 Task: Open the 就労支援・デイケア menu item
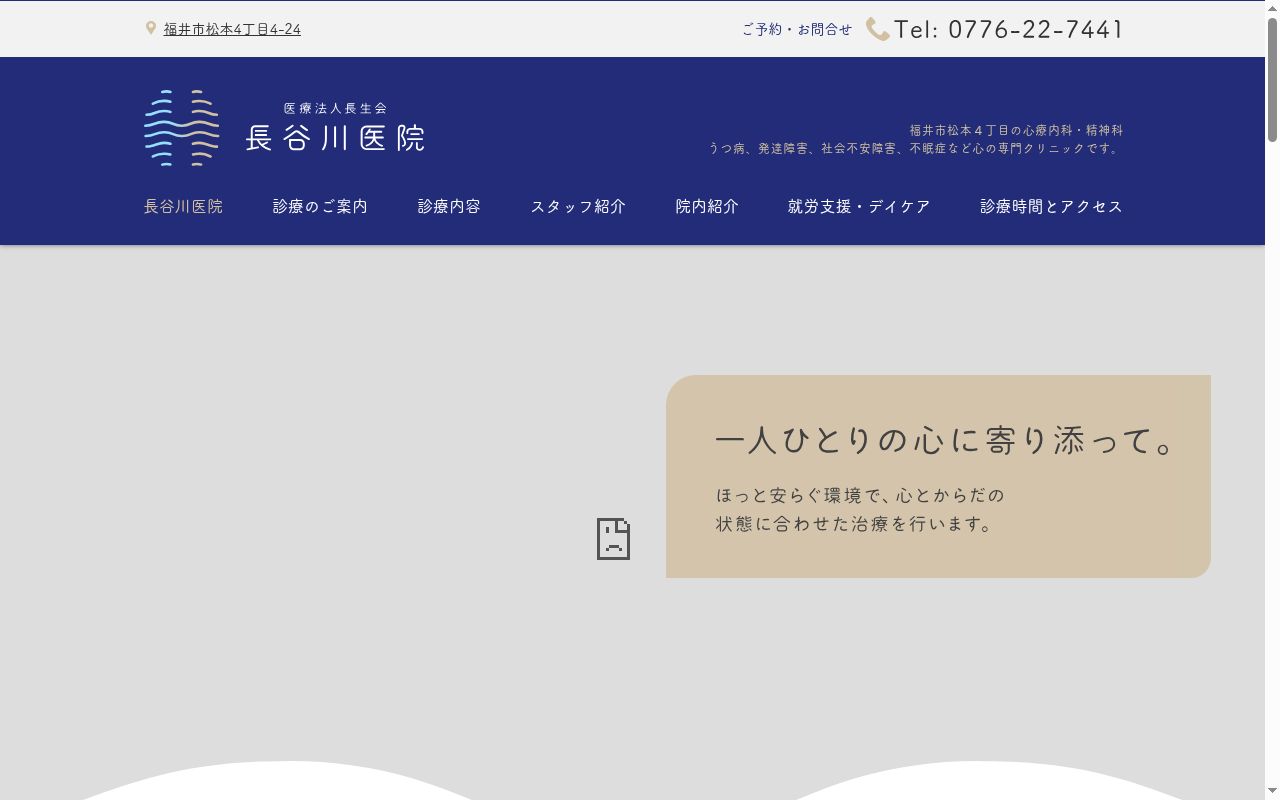859,206
